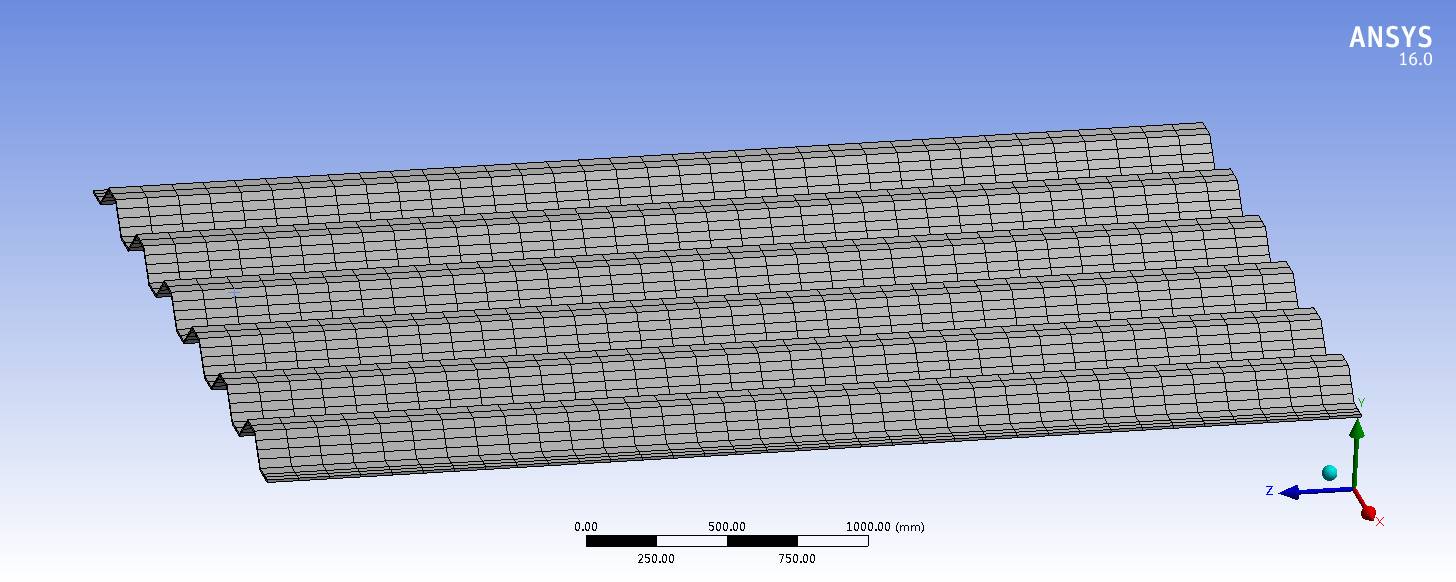
Task: Click the red X letter label
Action: 1381,521
